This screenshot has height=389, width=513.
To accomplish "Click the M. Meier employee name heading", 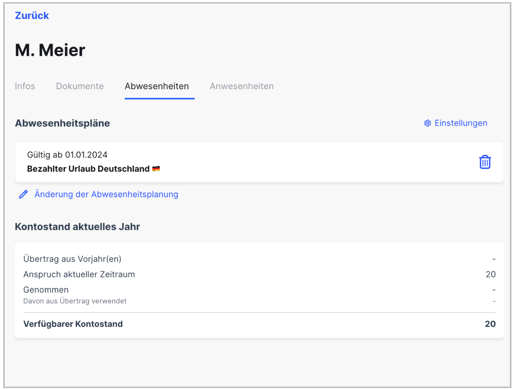I will [x=50, y=50].
